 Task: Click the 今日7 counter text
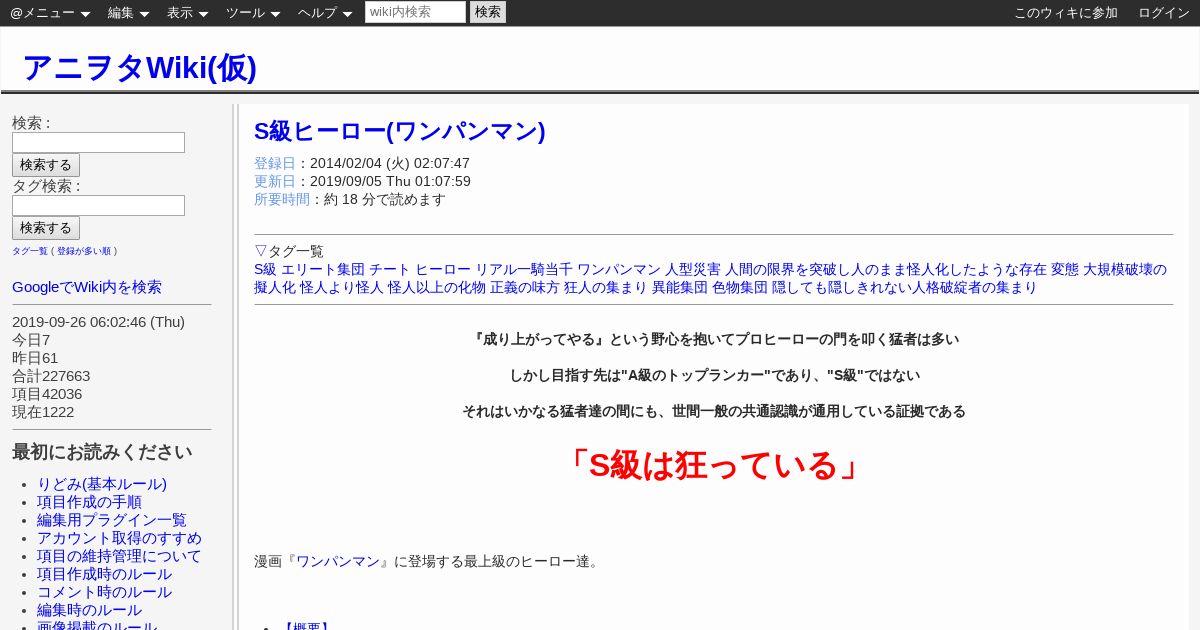pyautogui.click(x=31, y=340)
